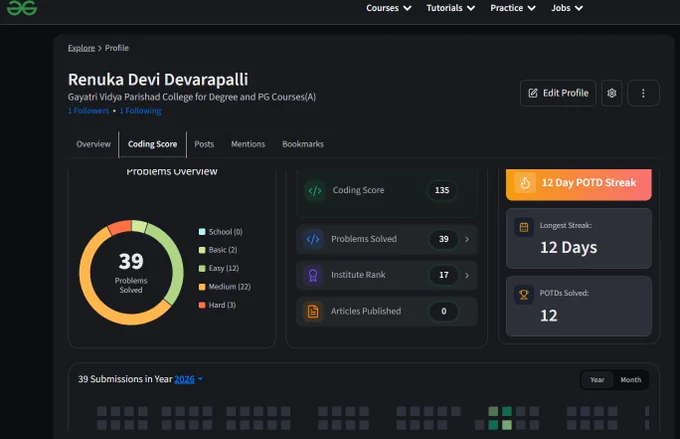Click the Medium (22) legend swatch
680x439 pixels.
202,287
